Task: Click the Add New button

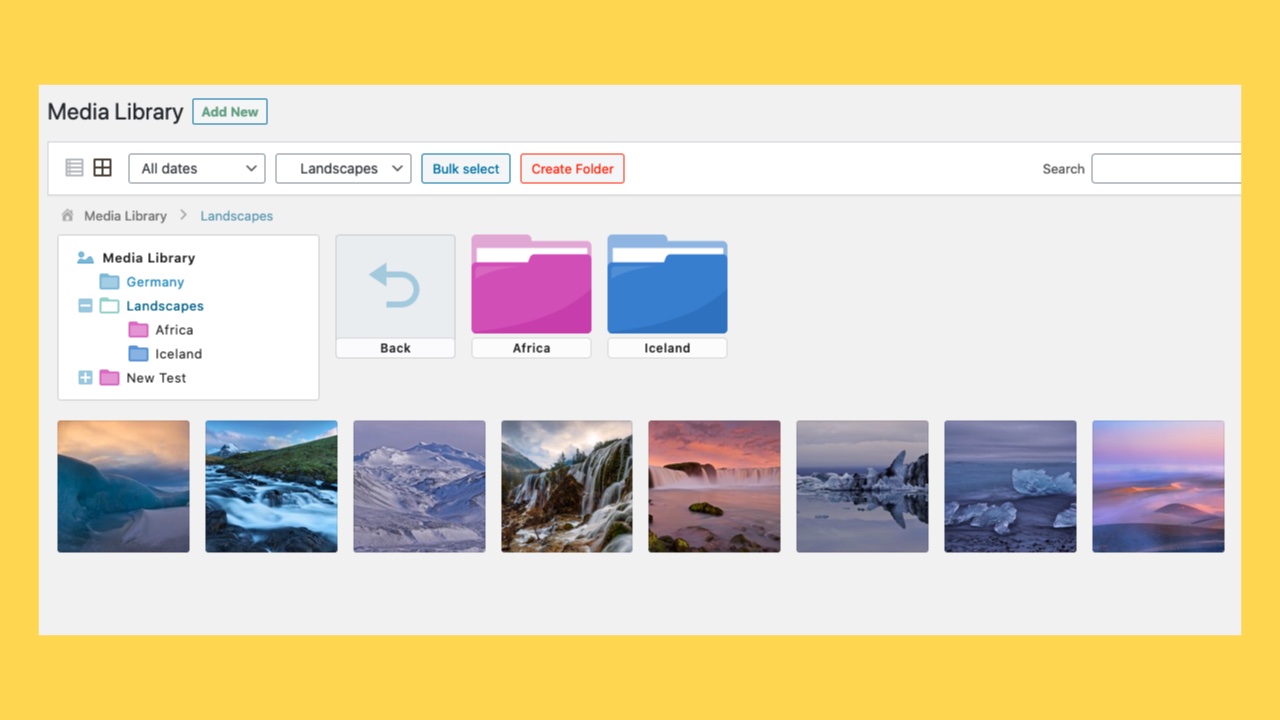Action: [230, 112]
